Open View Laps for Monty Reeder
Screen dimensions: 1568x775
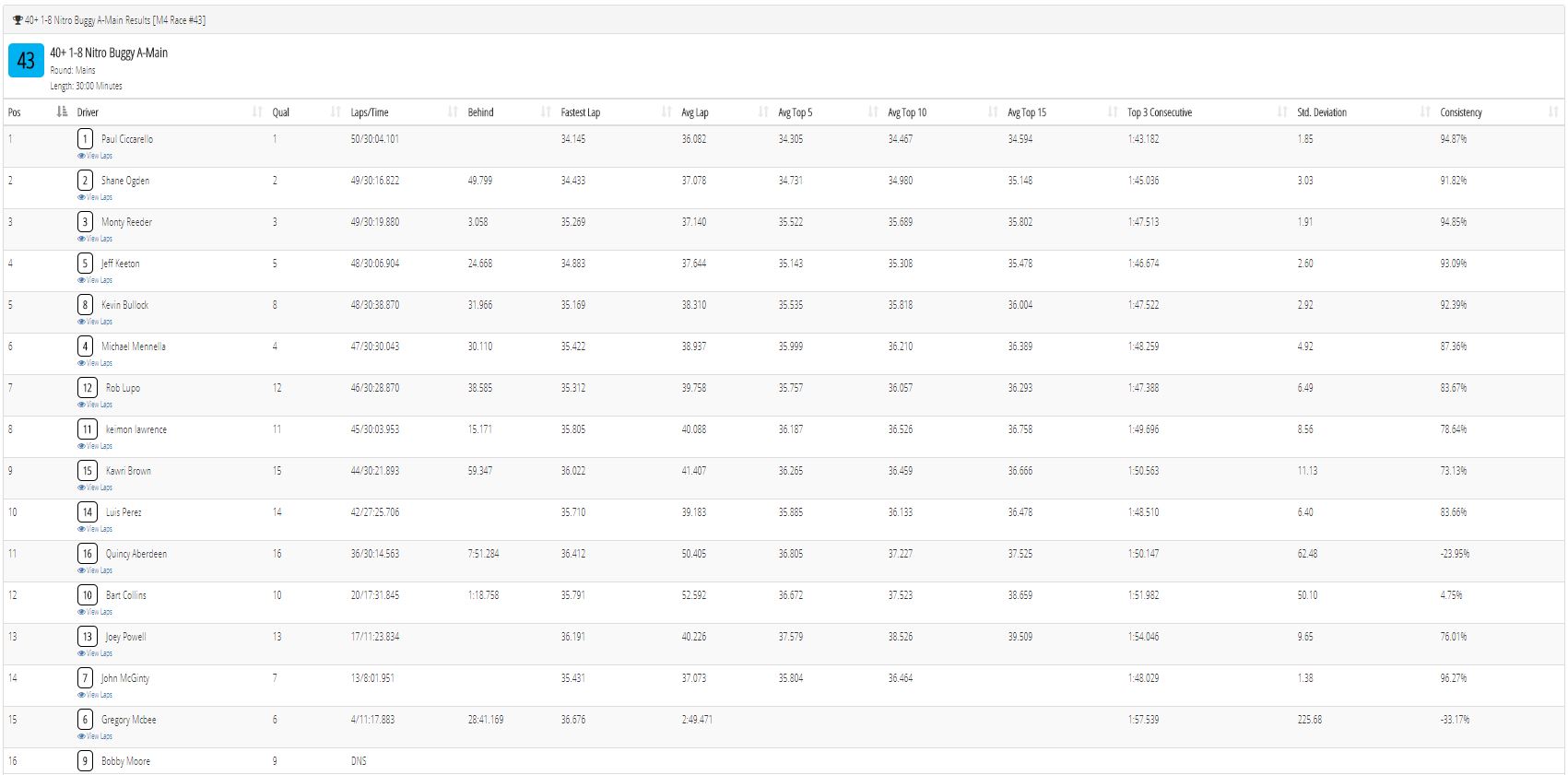click(95, 239)
